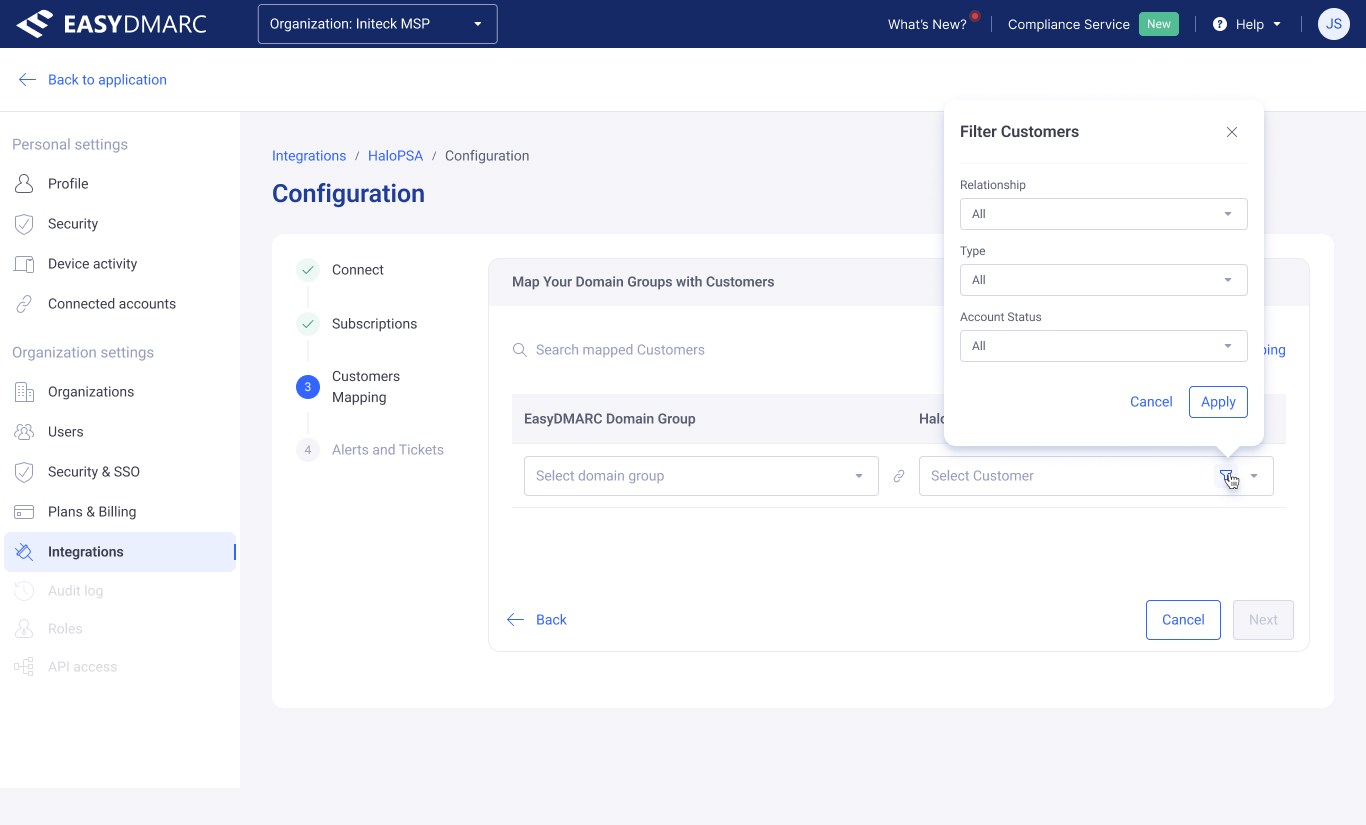This screenshot has width=1366, height=825.
Task: Open the Organization: Initeck MSP dropdown
Action: tap(377, 24)
